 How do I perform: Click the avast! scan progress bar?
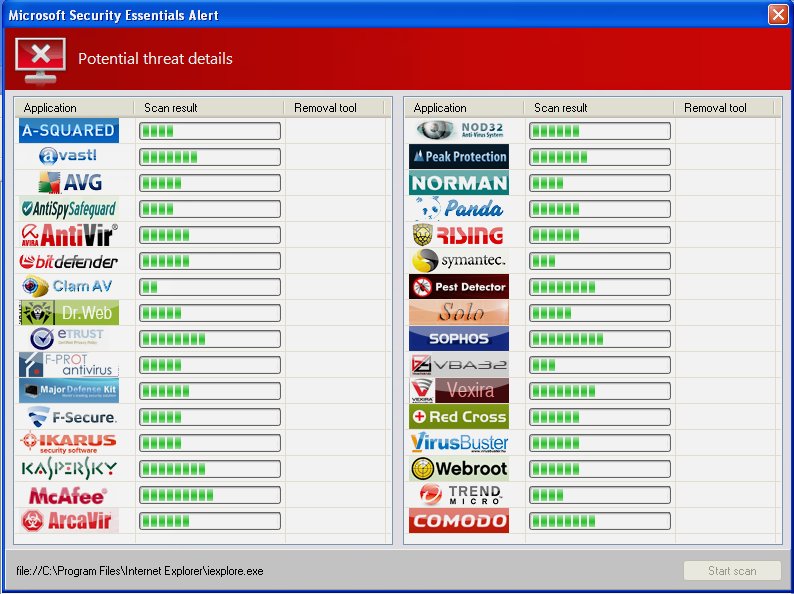tap(210, 157)
